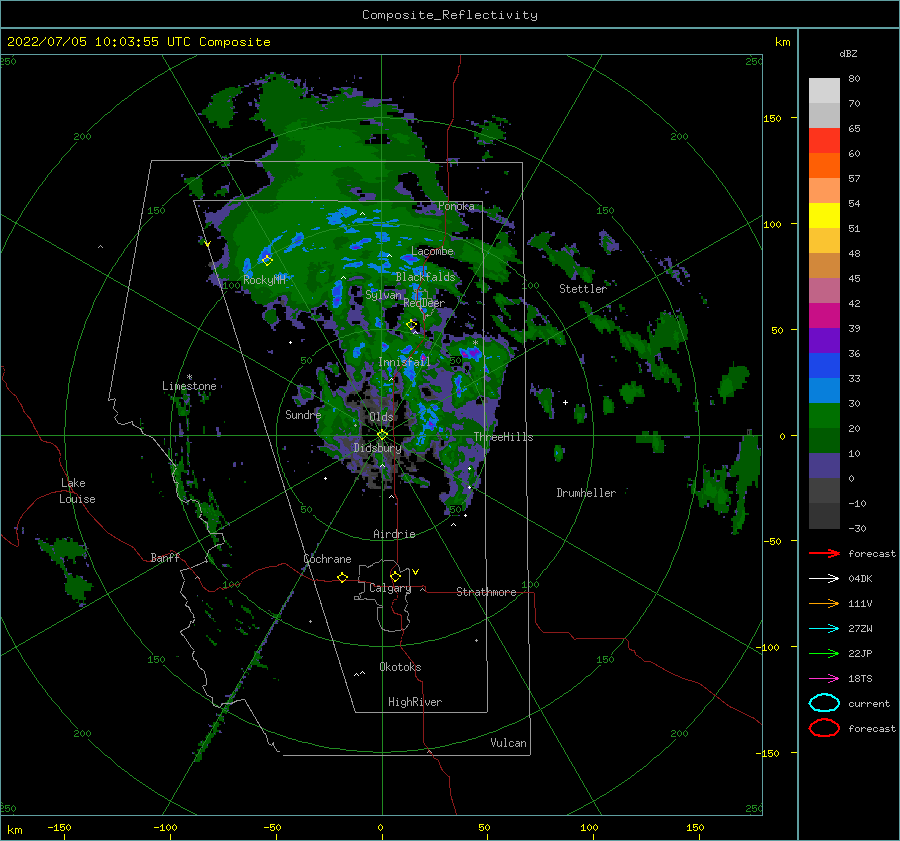Click the Okotoks city label
The image size is (900, 841).
[400, 667]
